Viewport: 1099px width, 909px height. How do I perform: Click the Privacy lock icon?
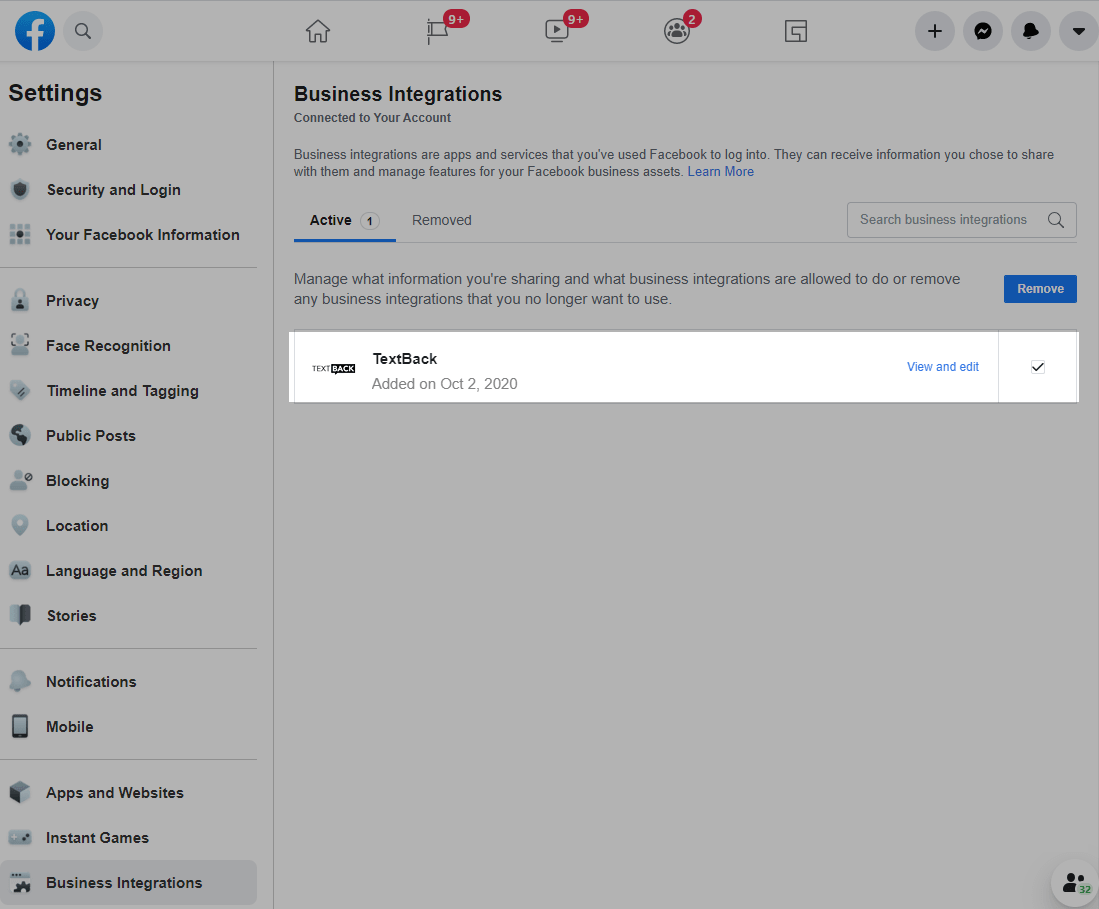click(20, 300)
